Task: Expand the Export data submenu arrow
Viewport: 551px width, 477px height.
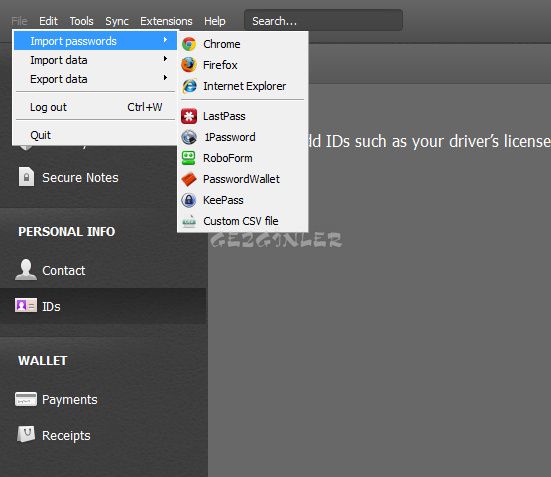Action: pyautogui.click(x=165, y=77)
